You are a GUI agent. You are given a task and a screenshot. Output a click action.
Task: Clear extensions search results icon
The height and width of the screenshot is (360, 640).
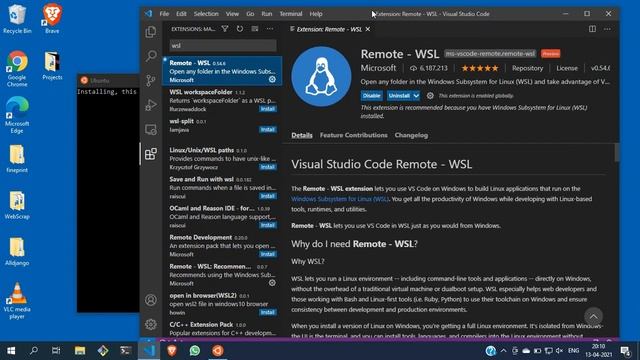coord(255,29)
